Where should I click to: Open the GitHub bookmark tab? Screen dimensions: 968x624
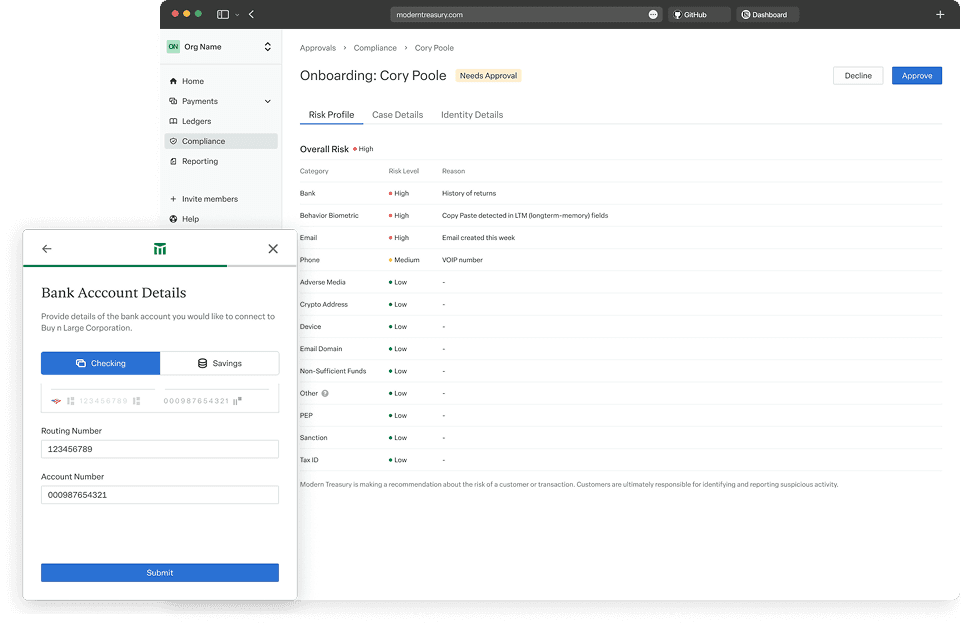[699, 14]
